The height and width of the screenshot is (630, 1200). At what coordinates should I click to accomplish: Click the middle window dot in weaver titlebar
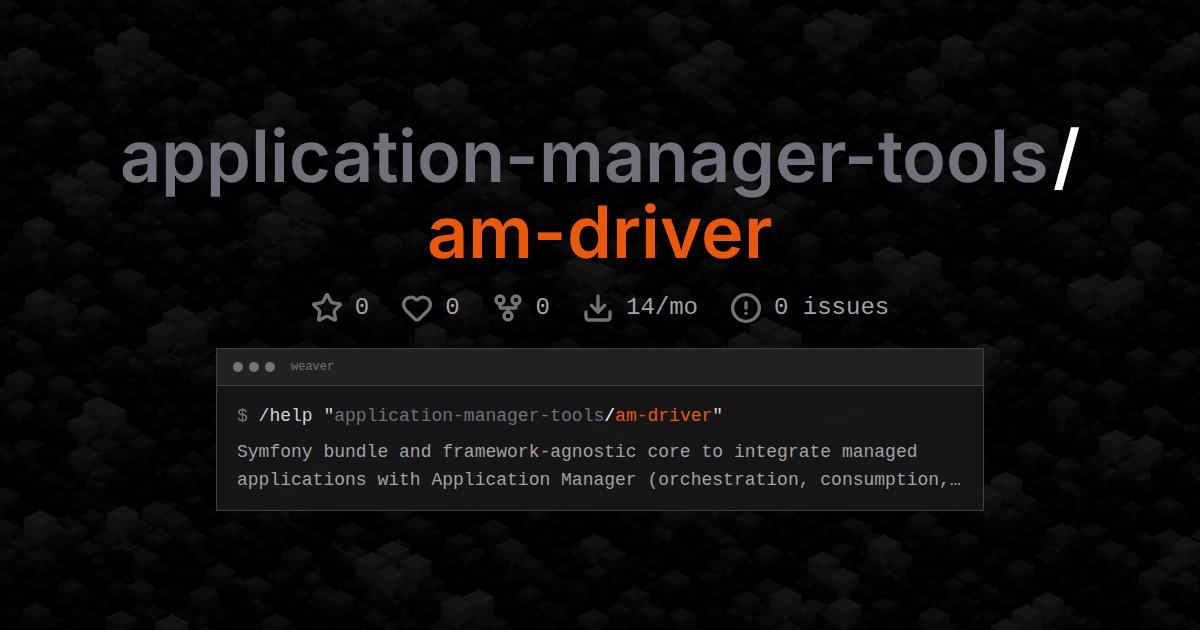point(254,367)
